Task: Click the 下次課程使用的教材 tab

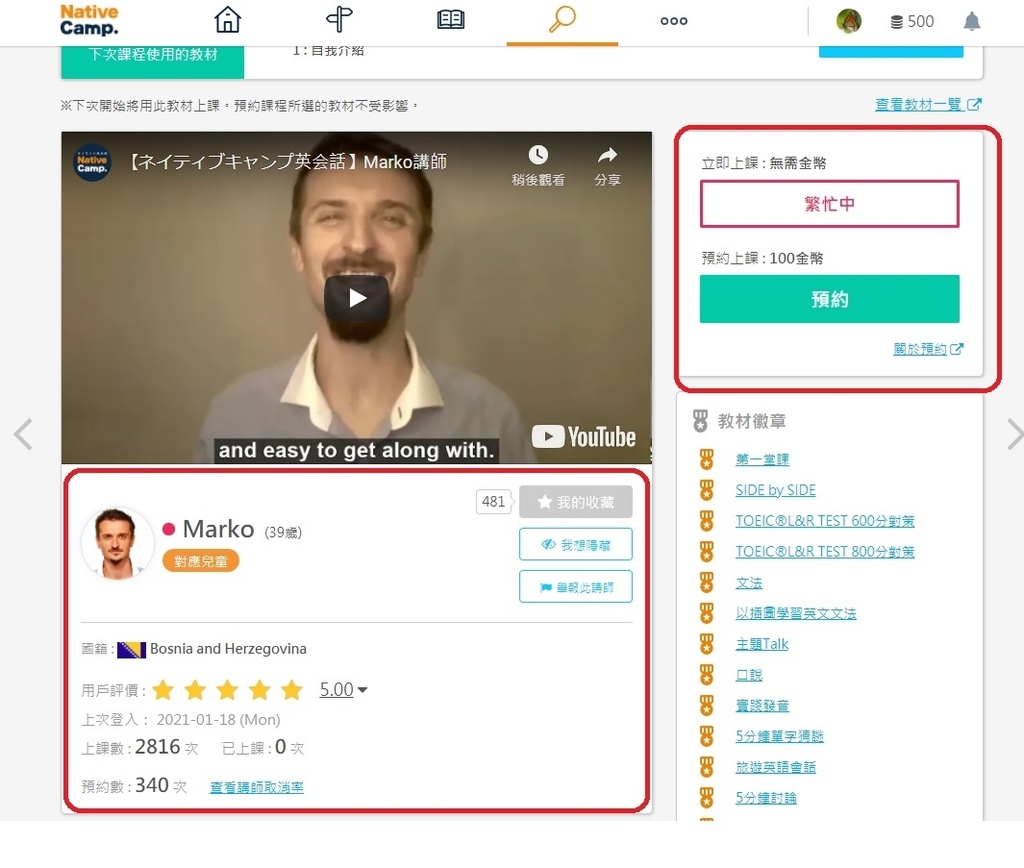Action: coord(152,61)
